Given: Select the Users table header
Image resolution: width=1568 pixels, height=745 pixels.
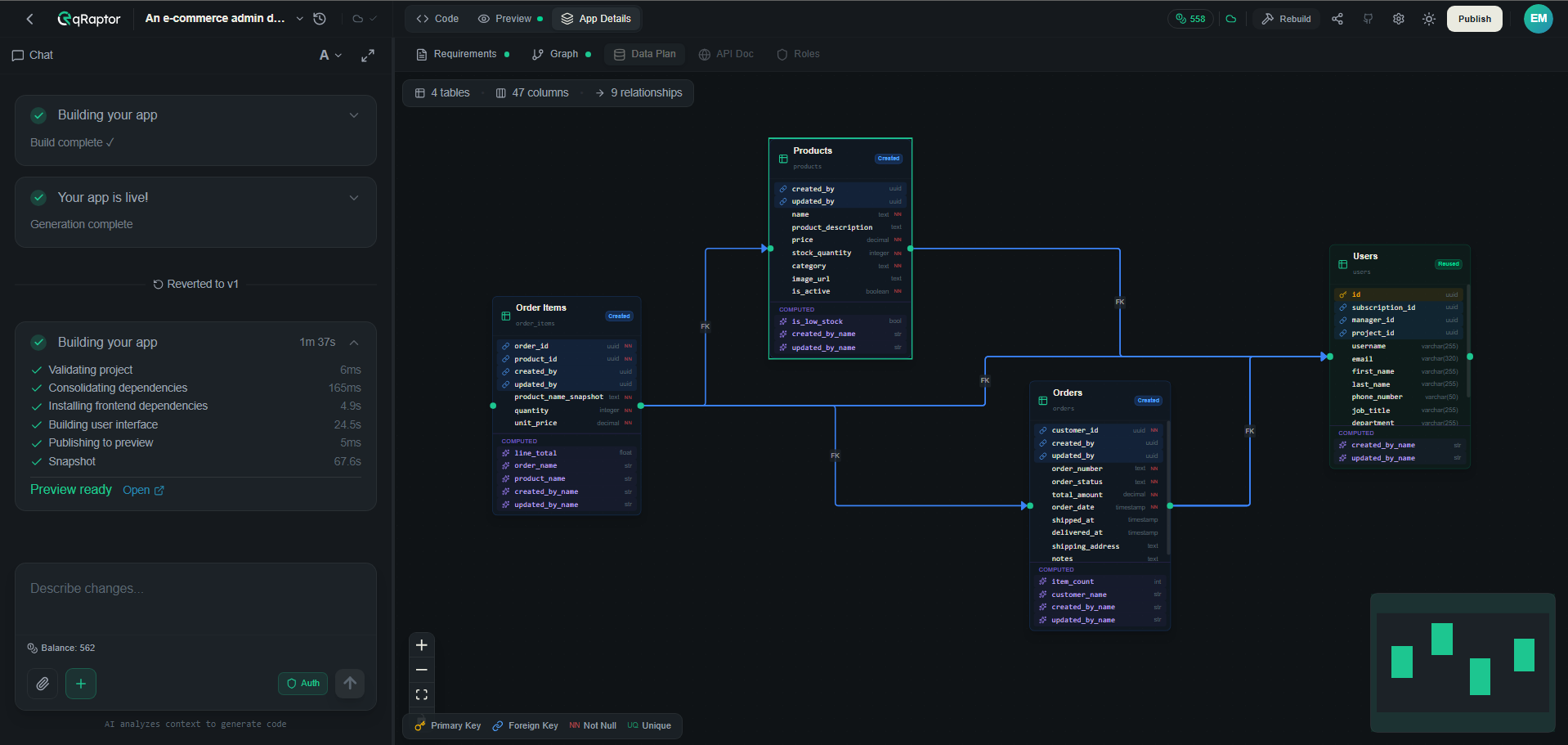Looking at the screenshot, I should pyautogui.click(x=1400, y=263).
